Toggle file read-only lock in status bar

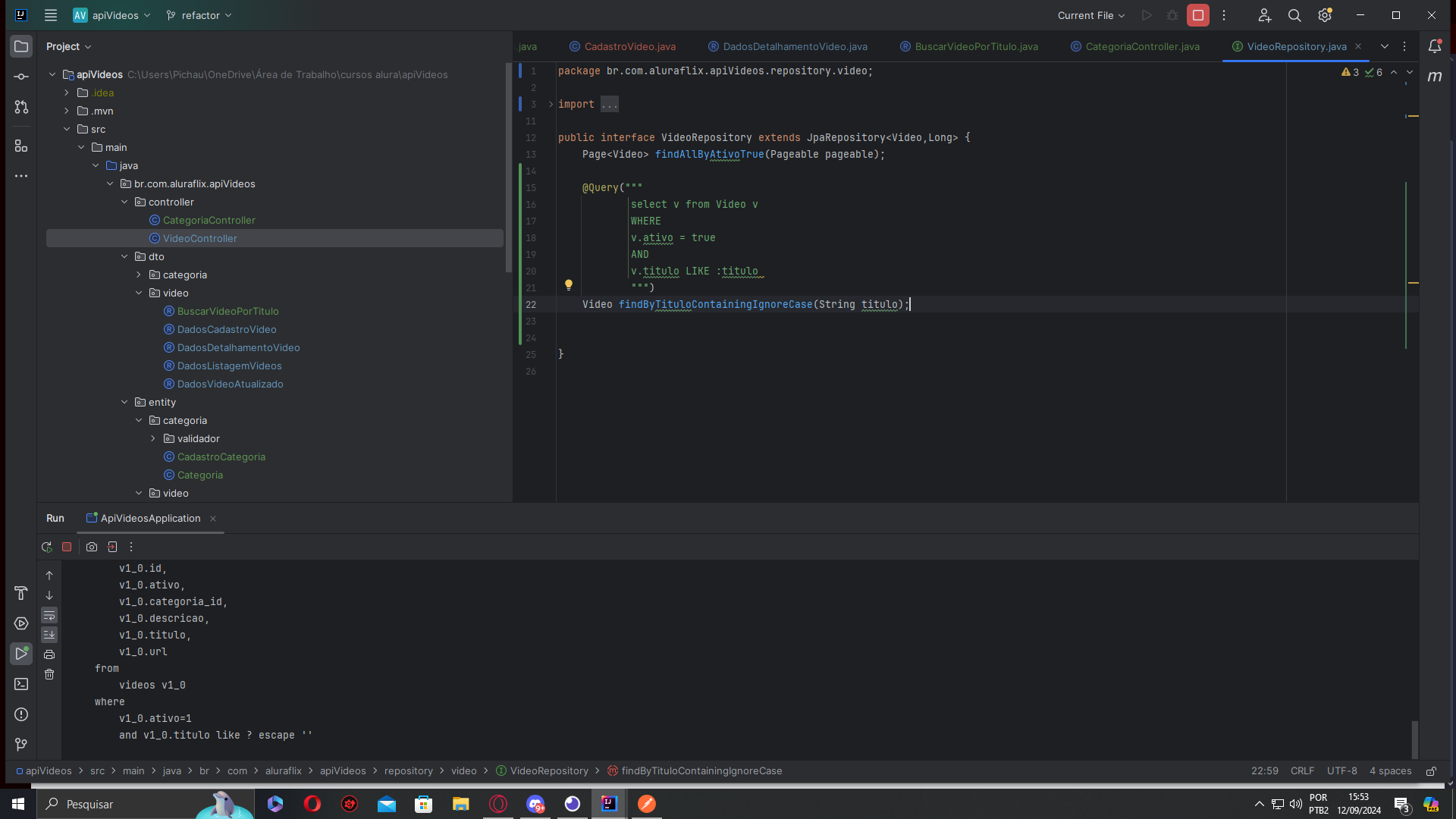tap(1431, 771)
